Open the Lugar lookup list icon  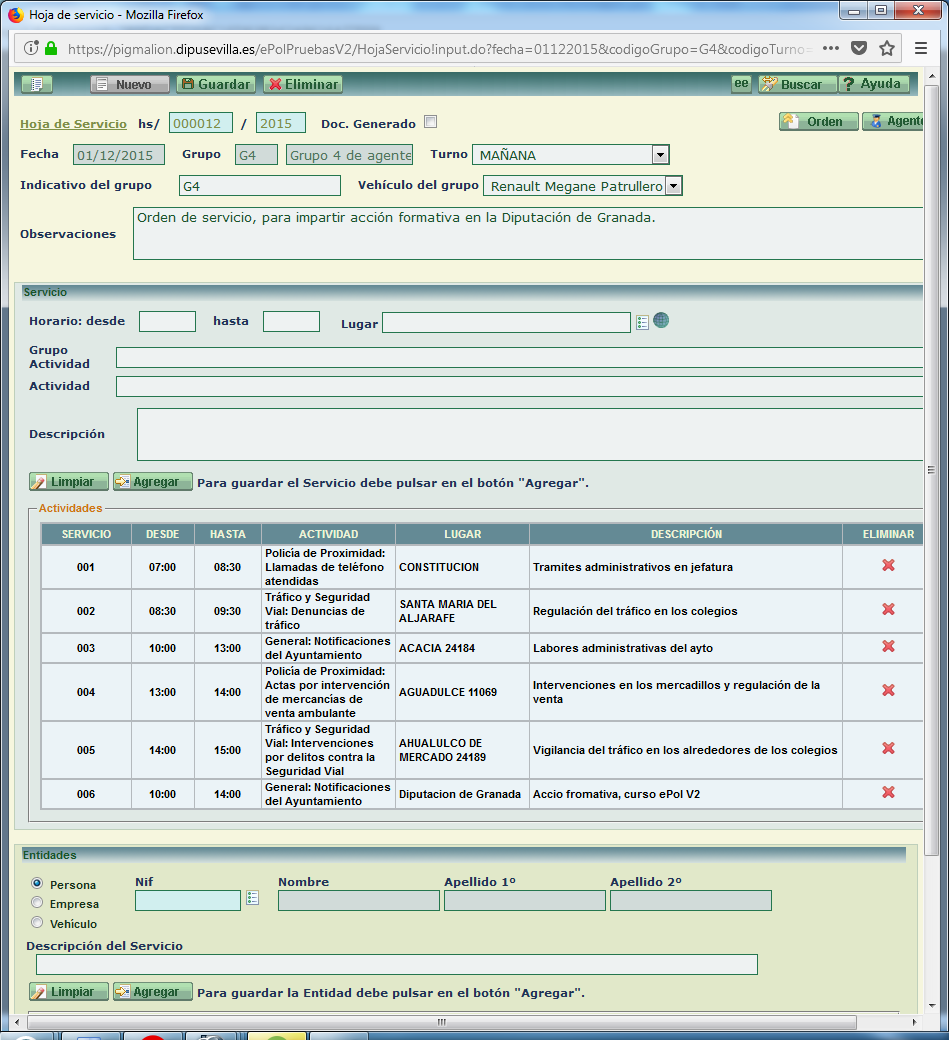coord(642,322)
